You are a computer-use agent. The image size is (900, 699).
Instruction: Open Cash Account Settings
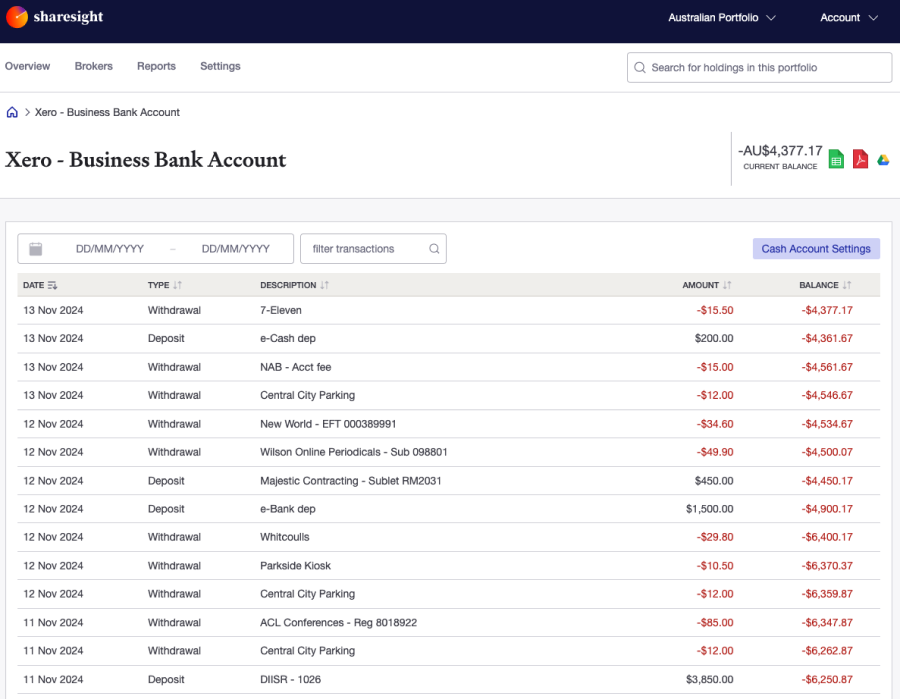coord(816,248)
